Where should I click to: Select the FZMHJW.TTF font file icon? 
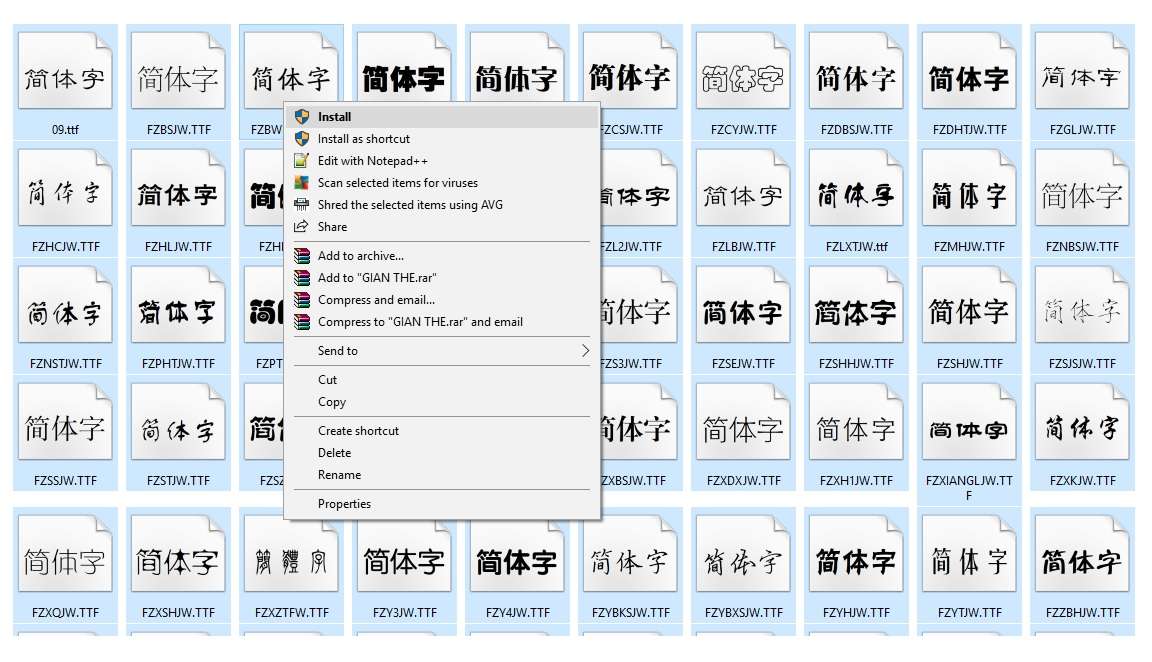point(969,188)
